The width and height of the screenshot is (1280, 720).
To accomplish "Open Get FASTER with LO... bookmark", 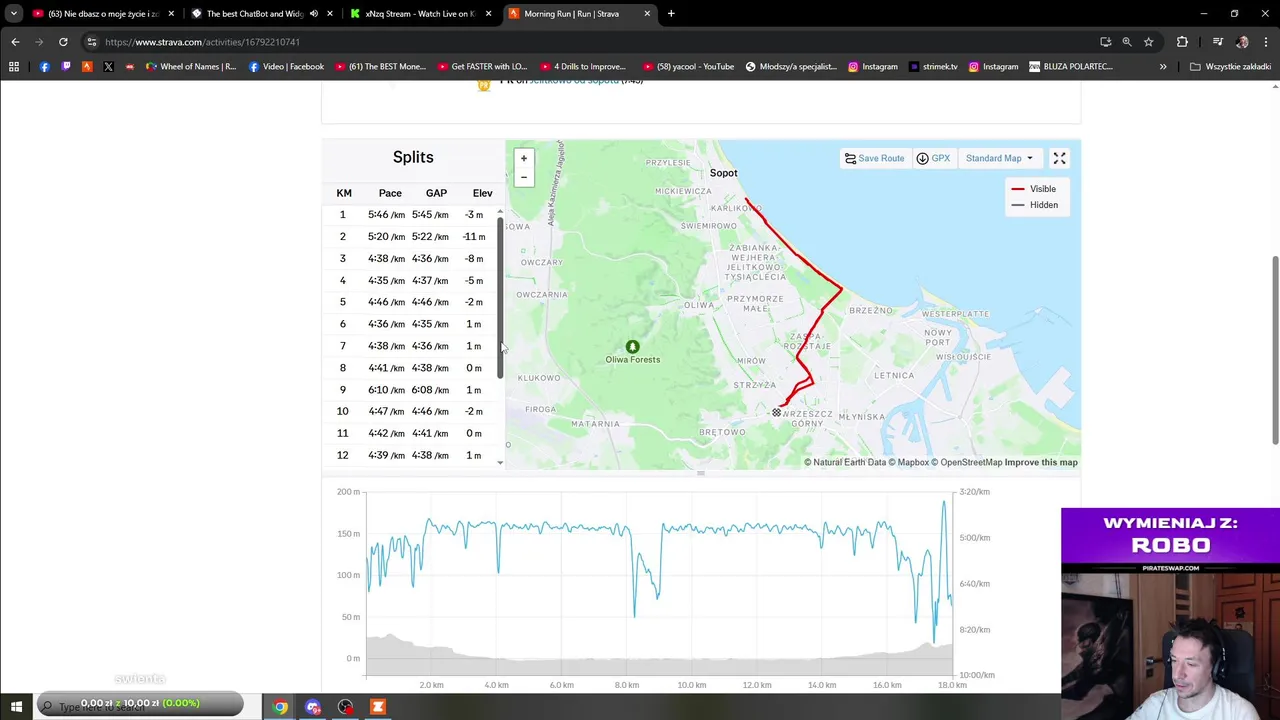I will [482, 67].
